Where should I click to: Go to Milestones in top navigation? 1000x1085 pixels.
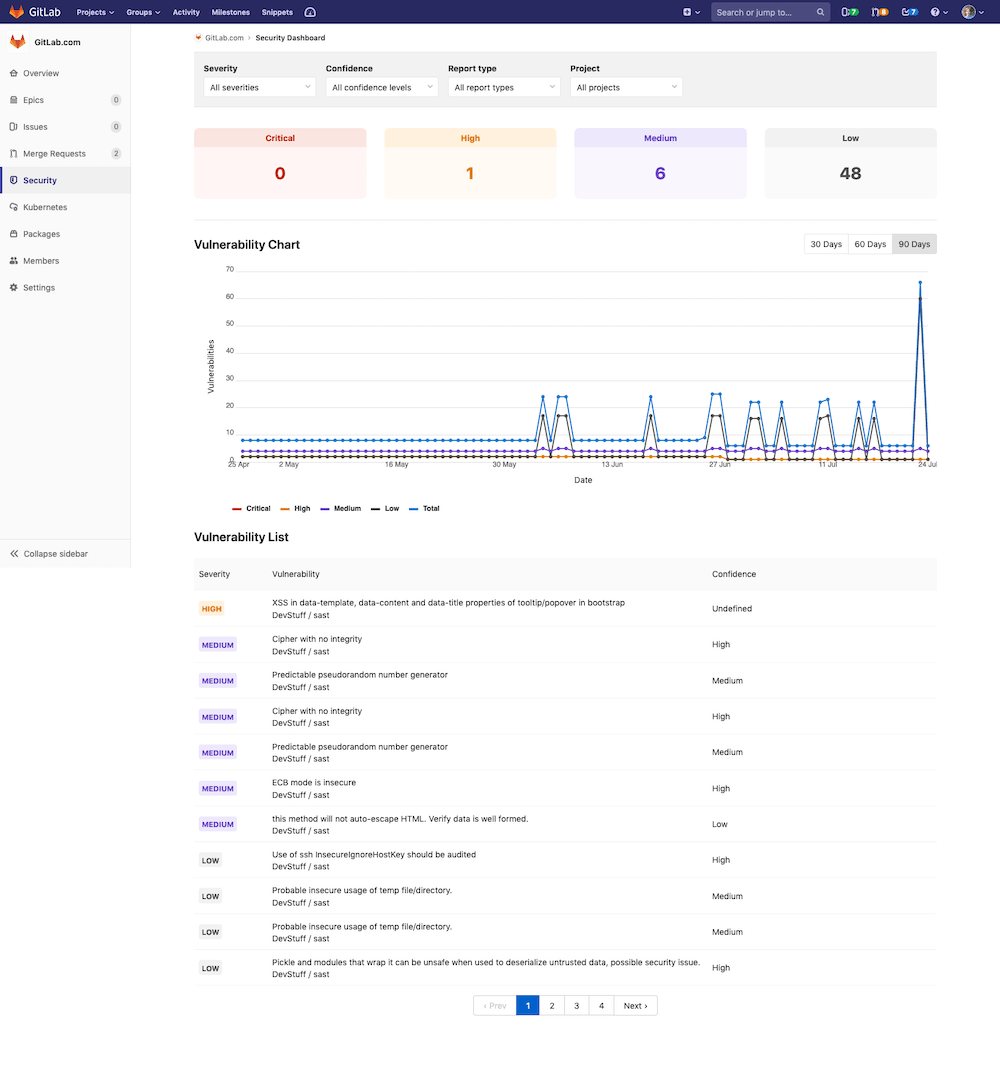pyautogui.click(x=232, y=12)
